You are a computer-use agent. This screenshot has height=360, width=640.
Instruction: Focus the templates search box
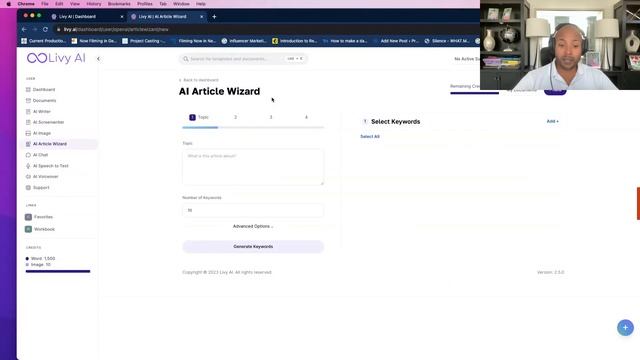coord(243,59)
